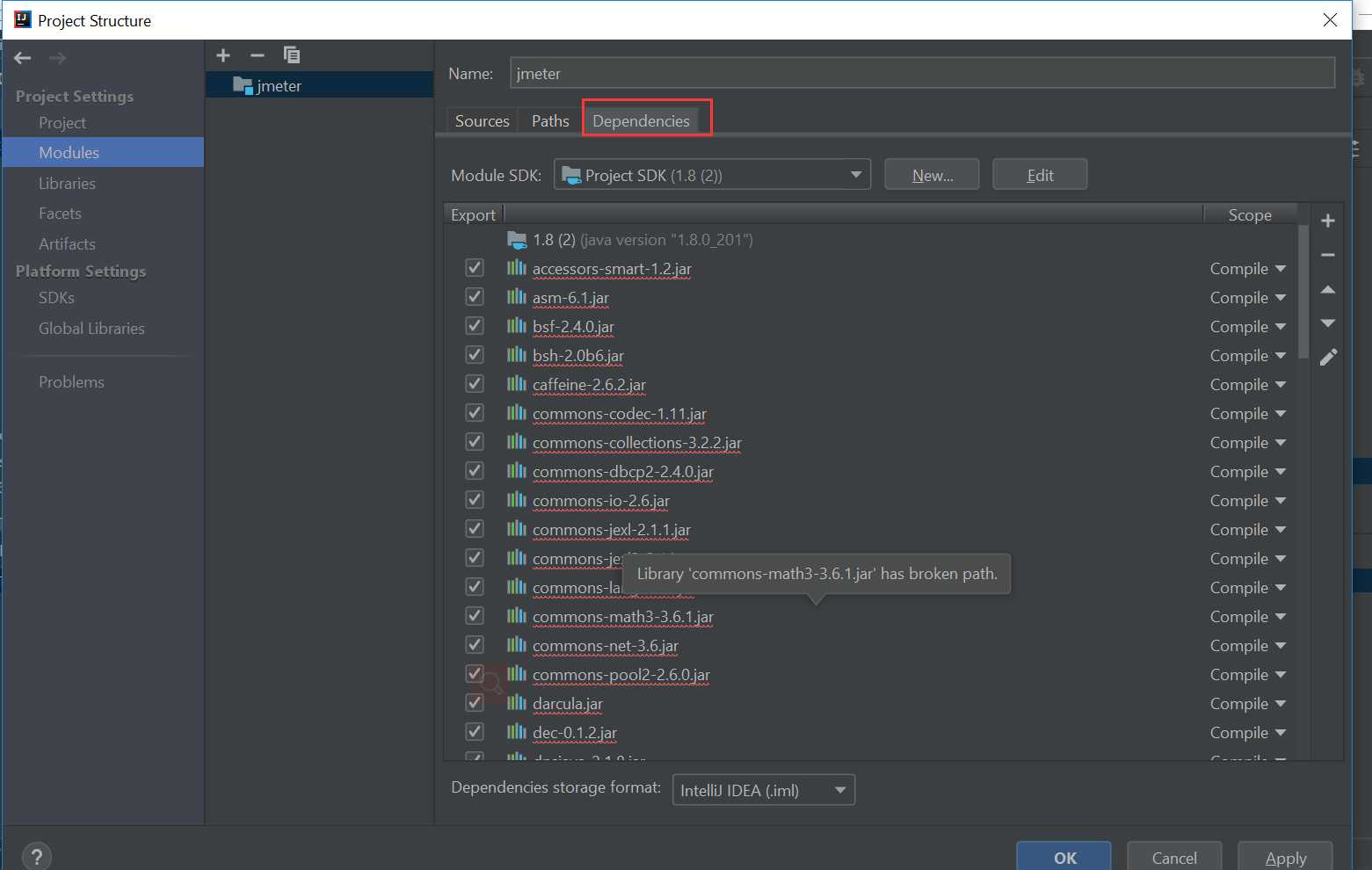Edit dependency with the pencil icon
Image resolution: width=1372 pixels, height=870 pixels.
coord(1328,358)
